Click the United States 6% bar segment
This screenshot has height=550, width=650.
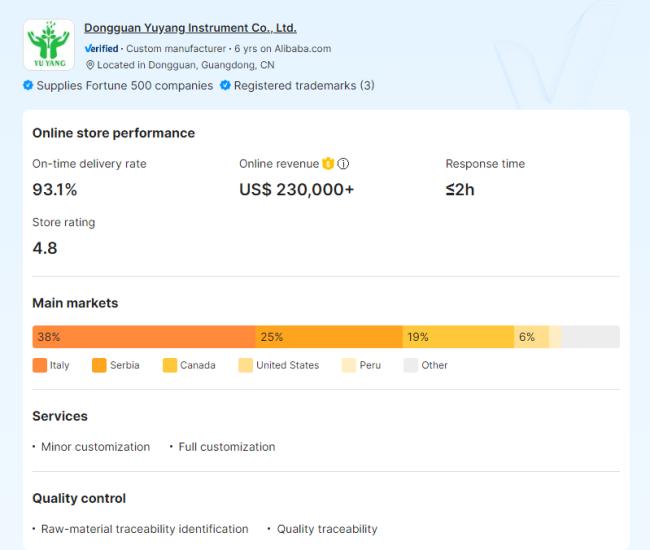click(x=531, y=337)
